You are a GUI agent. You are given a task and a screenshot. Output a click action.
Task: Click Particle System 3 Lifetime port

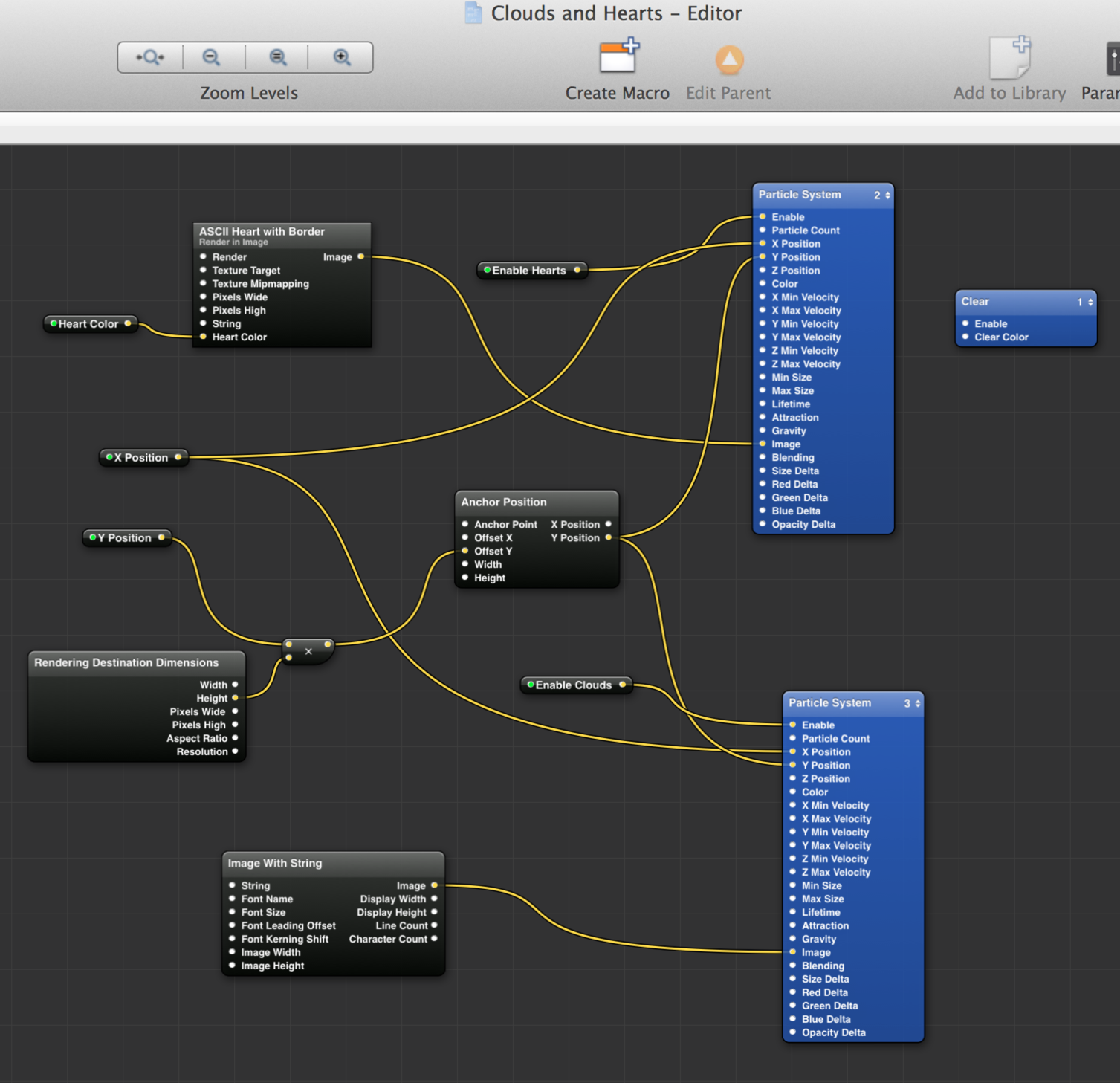(793, 913)
